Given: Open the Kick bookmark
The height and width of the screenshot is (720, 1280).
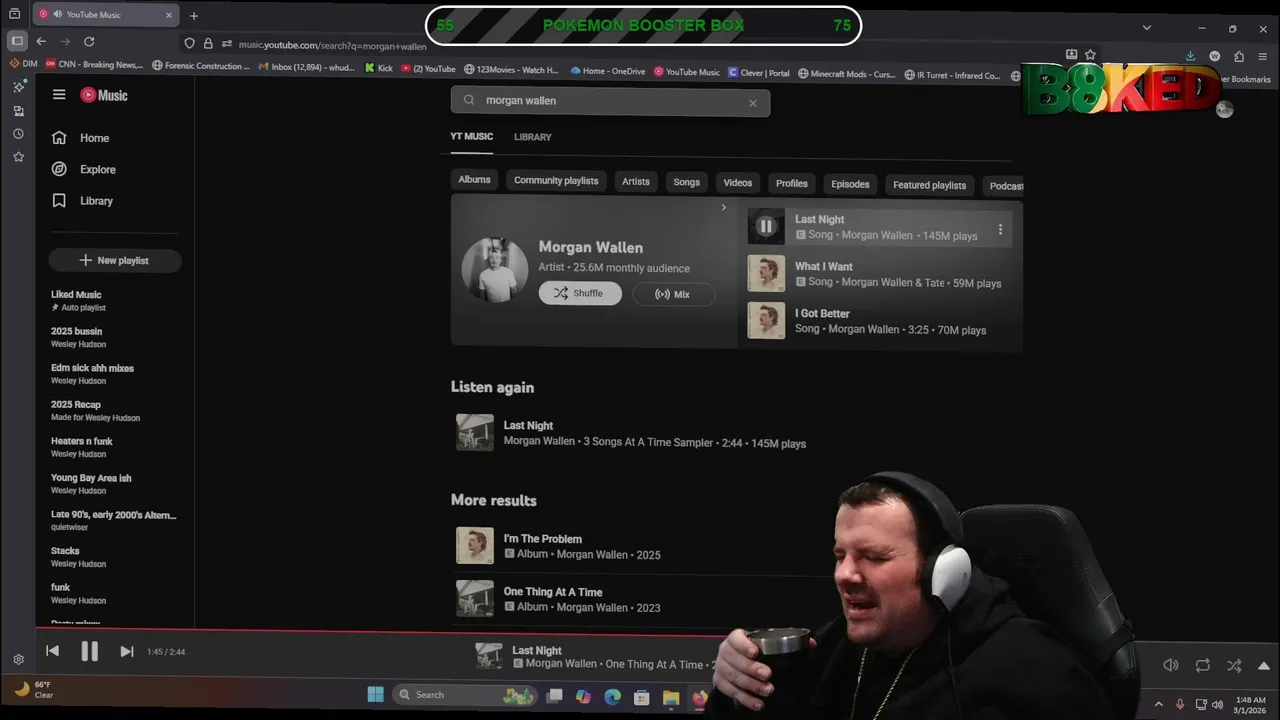Looking at the screenshot, I should [379, 69].
